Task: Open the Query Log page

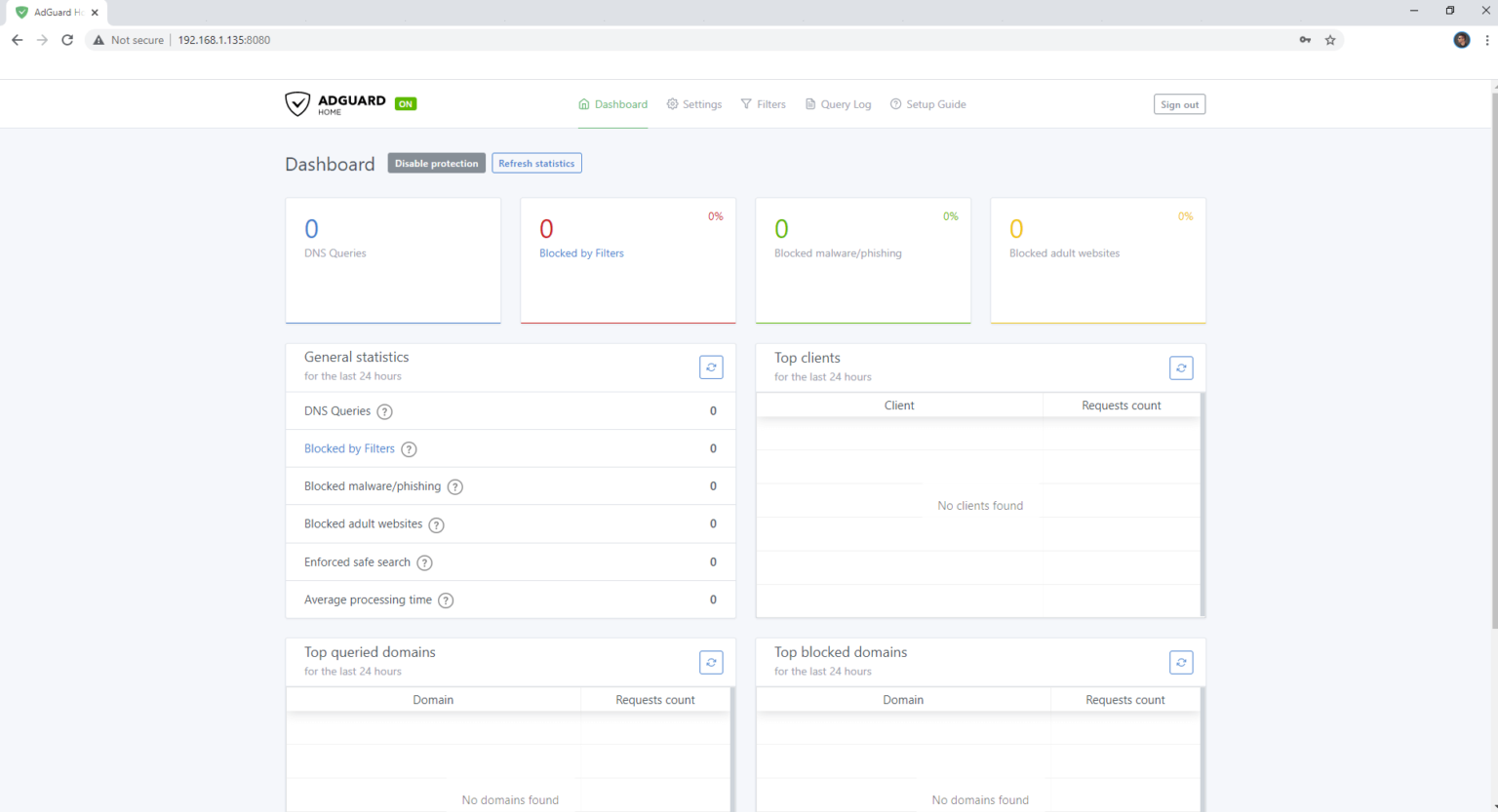Action: [838, 104]
